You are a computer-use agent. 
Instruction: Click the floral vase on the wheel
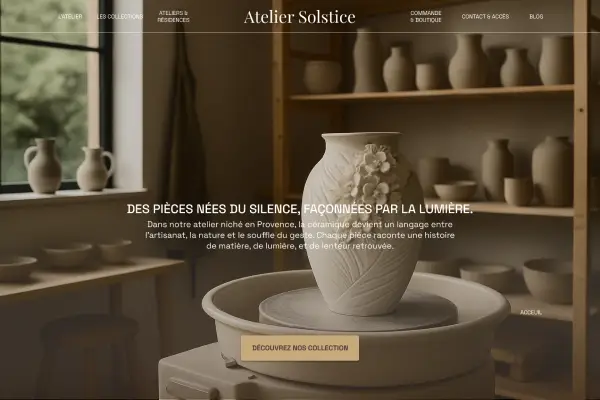tap(363, 224)
